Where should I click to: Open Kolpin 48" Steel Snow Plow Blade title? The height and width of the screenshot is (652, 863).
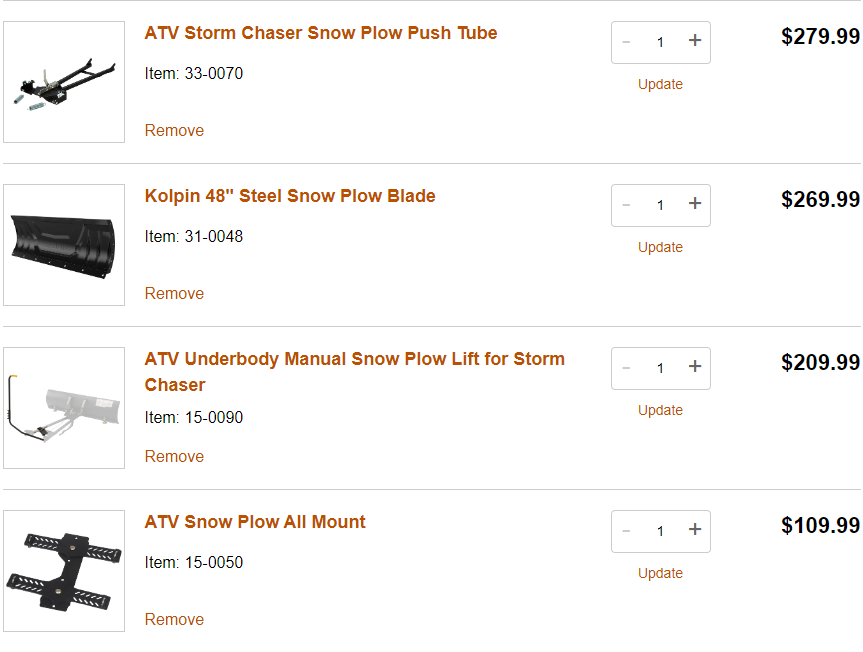pyautogui.click(x=290, y=196)
